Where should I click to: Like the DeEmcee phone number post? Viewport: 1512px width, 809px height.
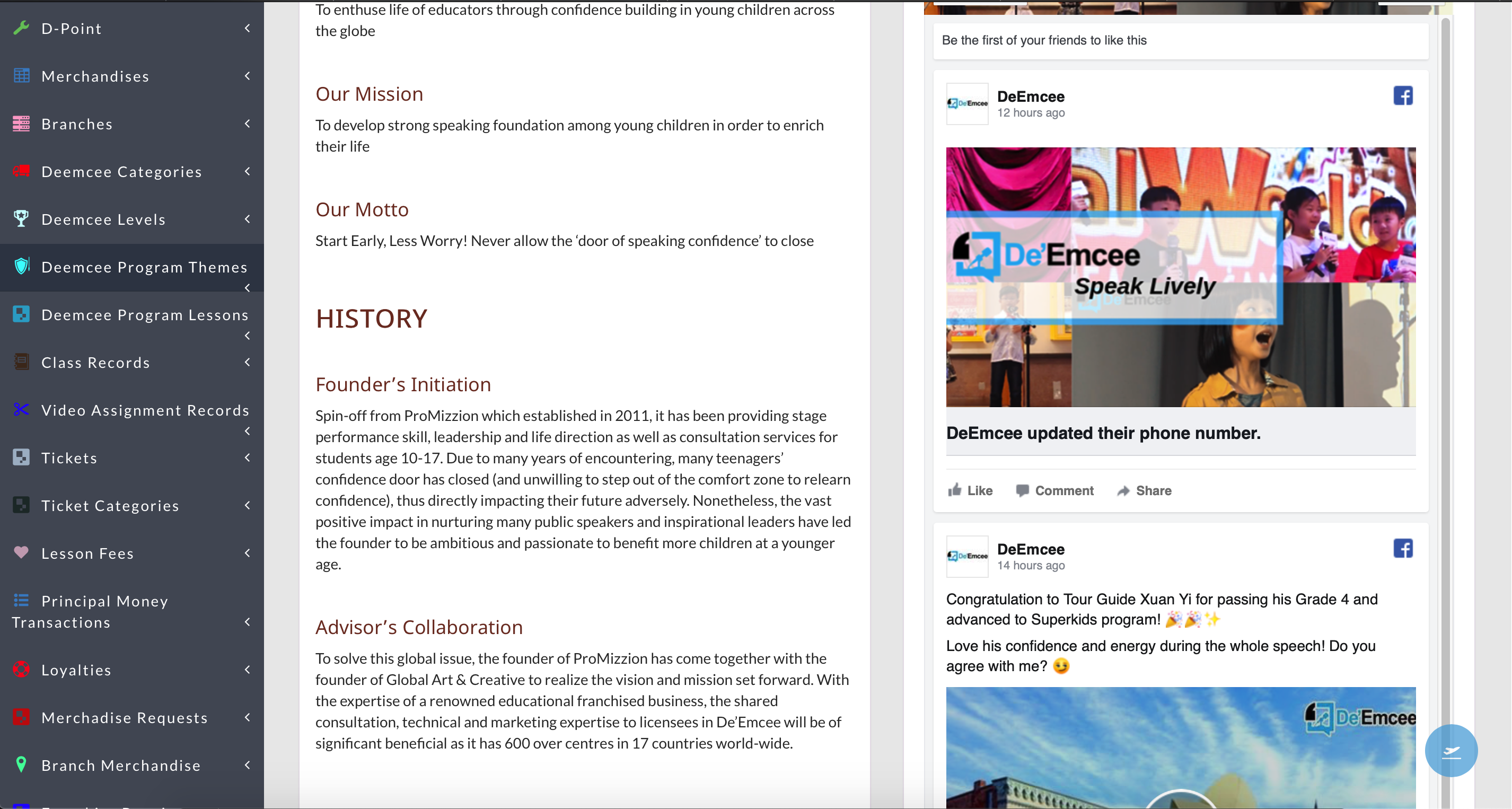click(x=970, y=491)
